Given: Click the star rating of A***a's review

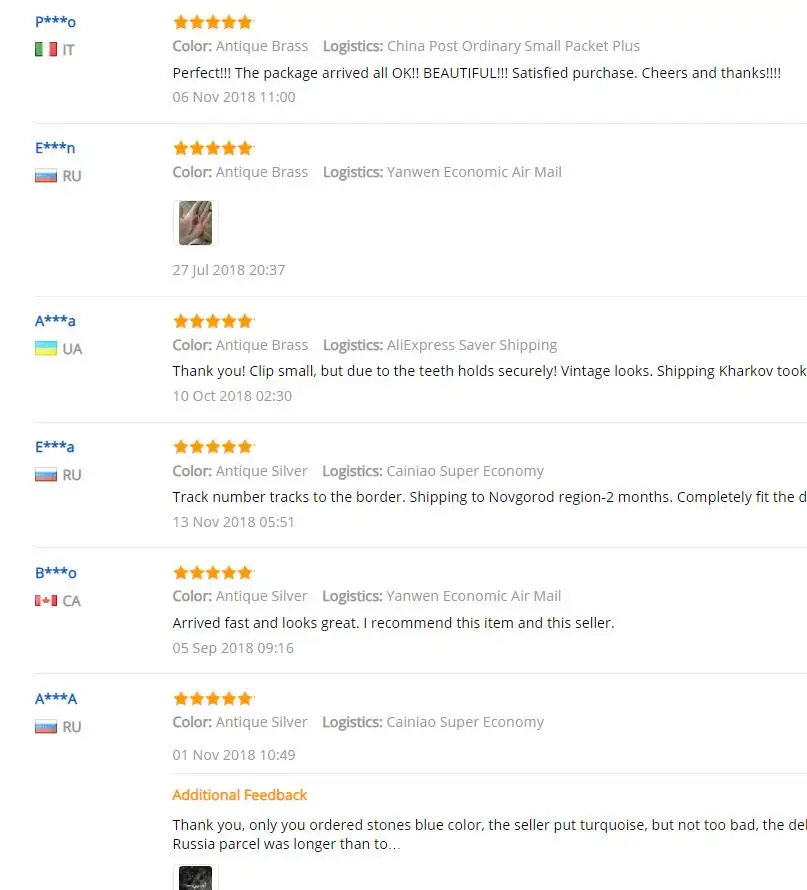Looking at the screenshot, I should (213, 321).
